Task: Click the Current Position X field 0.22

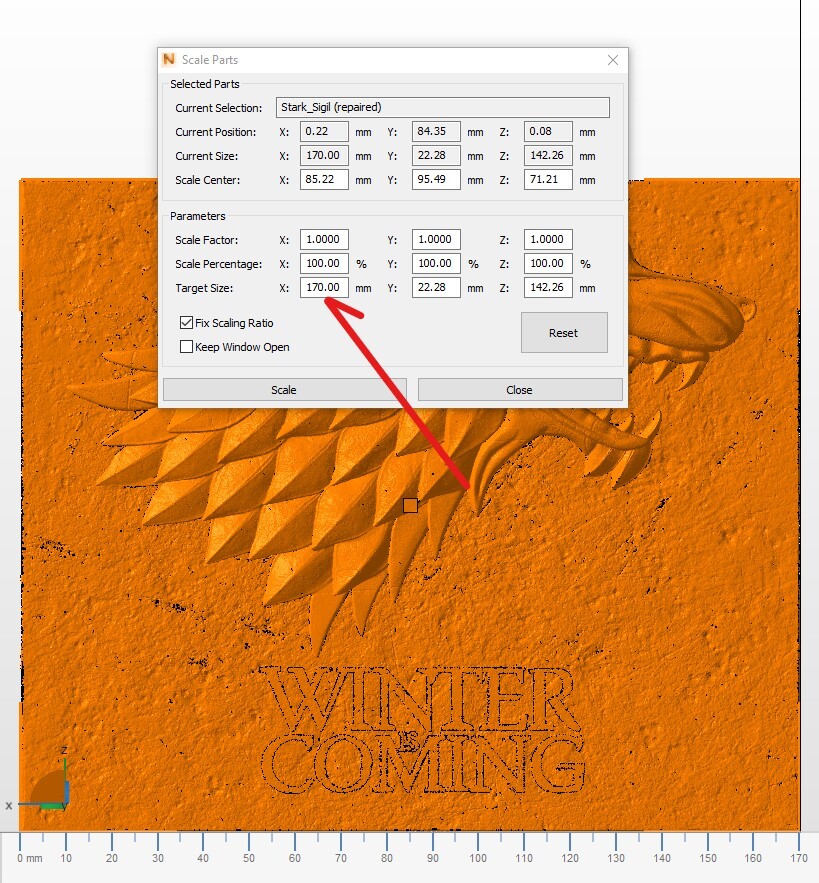Action: pyautogui.click(x=324, y=131)
